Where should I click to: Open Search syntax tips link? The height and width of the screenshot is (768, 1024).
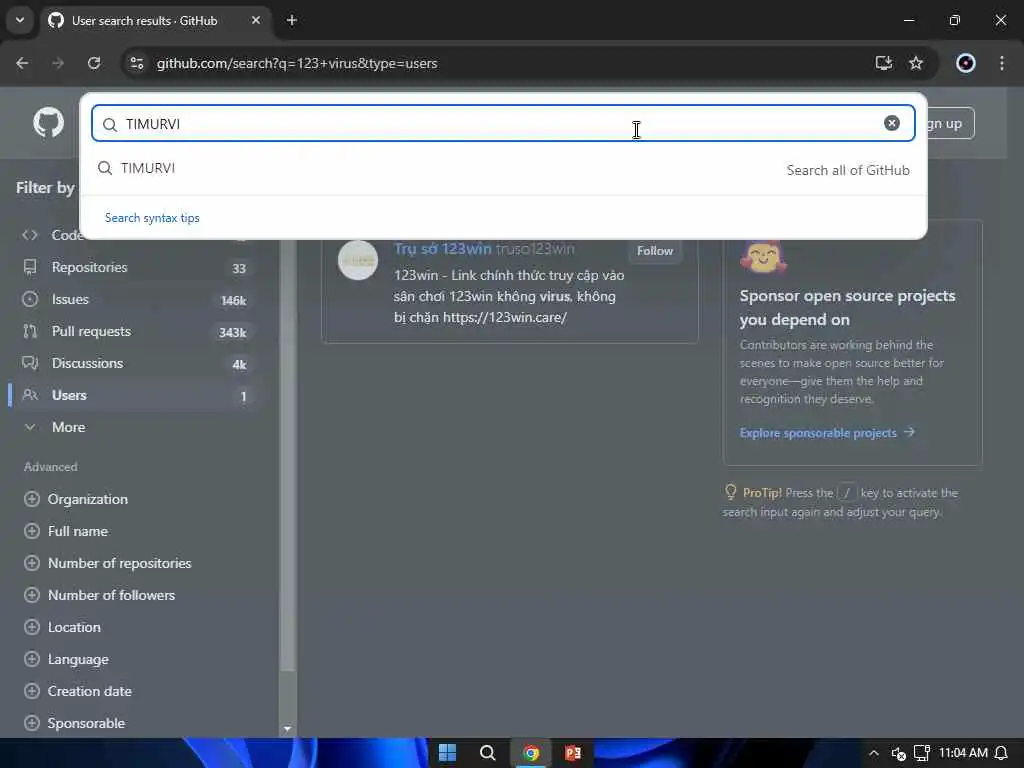pyautogui.click(x=152, y=217)
